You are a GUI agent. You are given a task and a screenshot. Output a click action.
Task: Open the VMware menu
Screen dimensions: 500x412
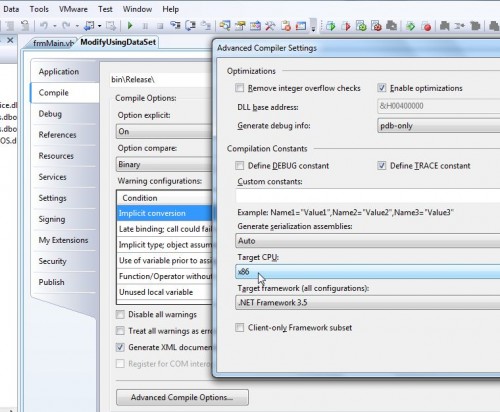73,9
